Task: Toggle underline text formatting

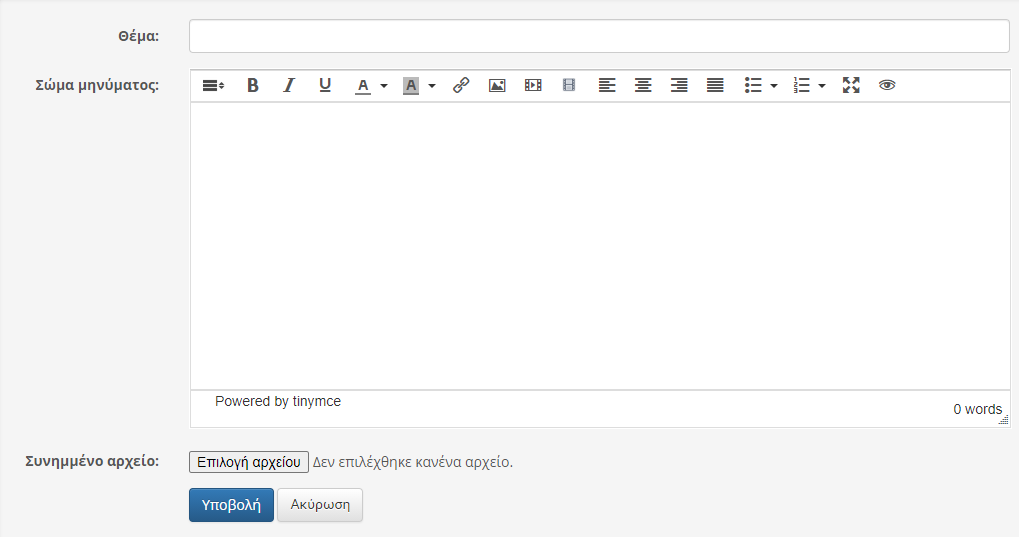Action: click(x=325, y=86)
